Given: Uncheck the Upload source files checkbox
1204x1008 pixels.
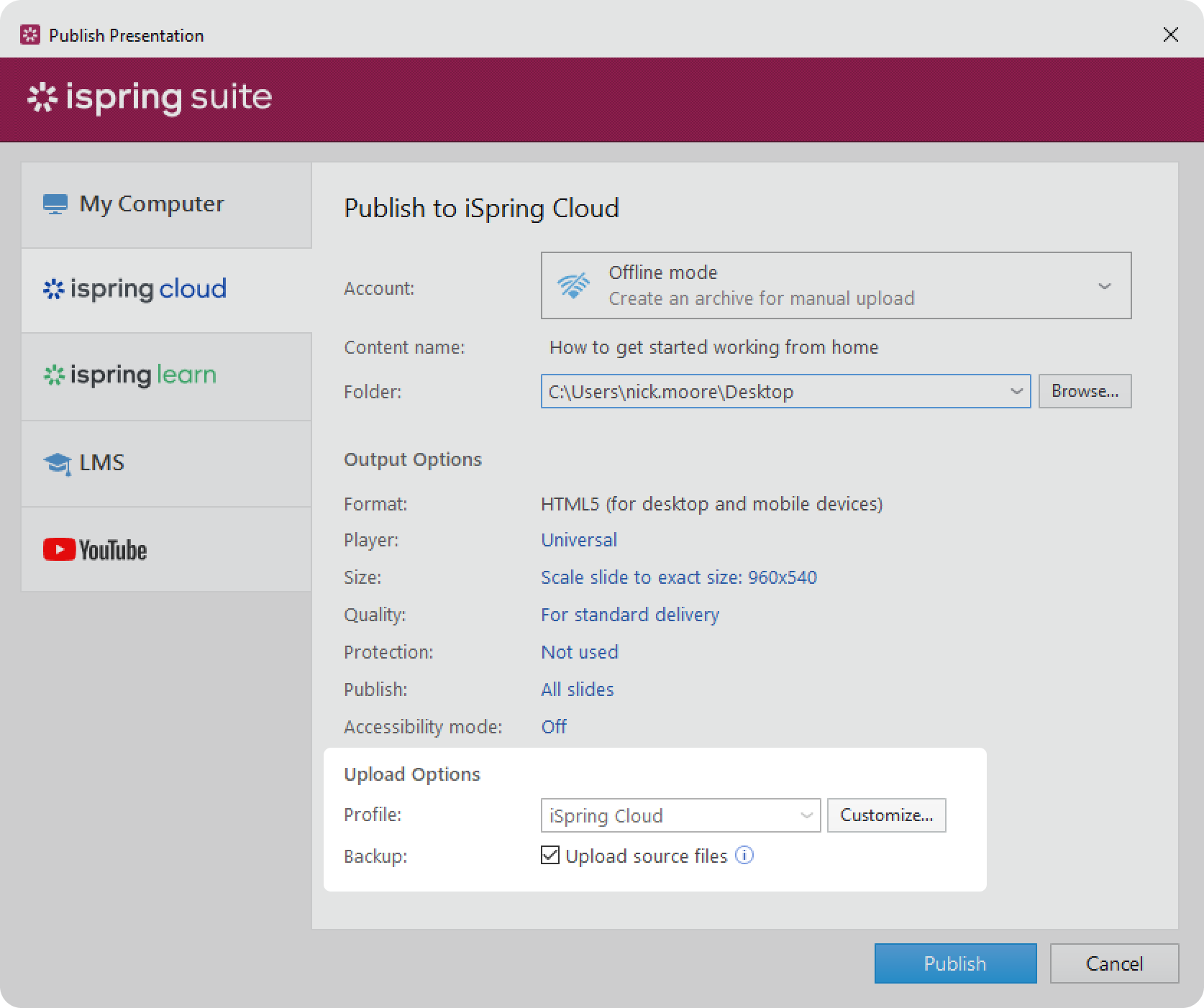Looking at the screenshot, I should coord(550,856).
